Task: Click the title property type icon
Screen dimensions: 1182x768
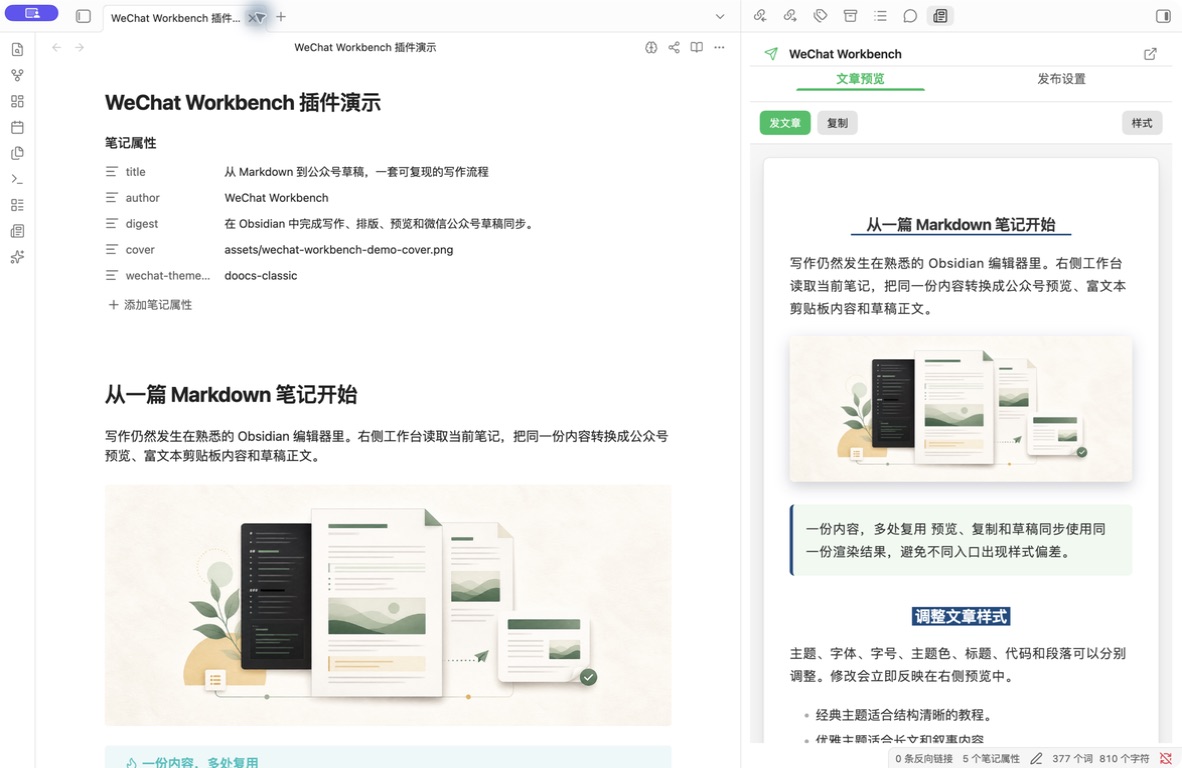Action: (112, 172)
